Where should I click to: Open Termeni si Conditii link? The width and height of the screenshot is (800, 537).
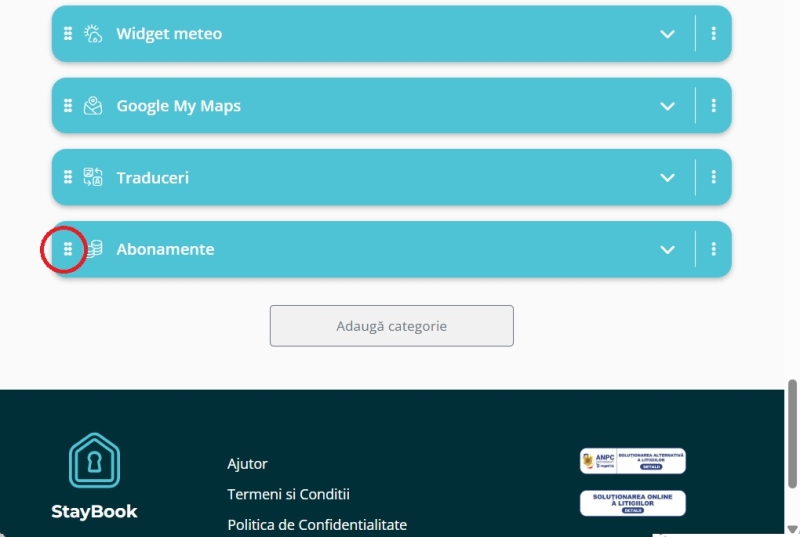[289, 494]
